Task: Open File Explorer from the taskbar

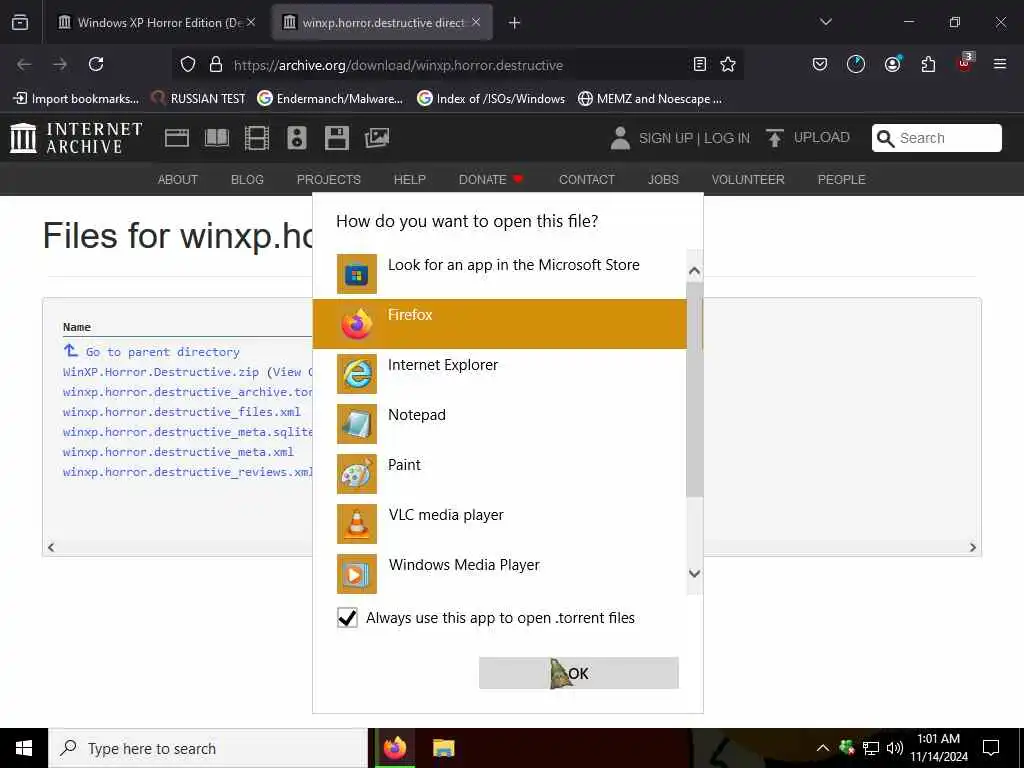Action: click(443, 748)
